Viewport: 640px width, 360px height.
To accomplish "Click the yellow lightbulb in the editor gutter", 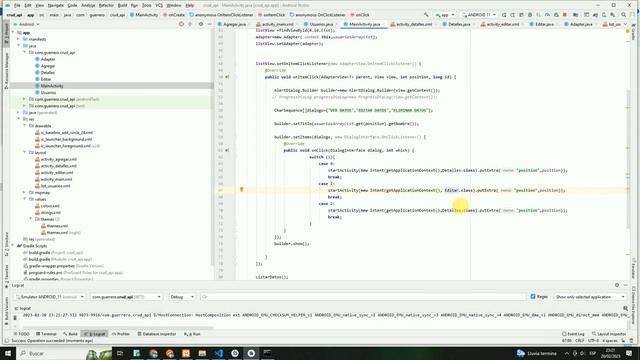I will [x=242, y=190].
